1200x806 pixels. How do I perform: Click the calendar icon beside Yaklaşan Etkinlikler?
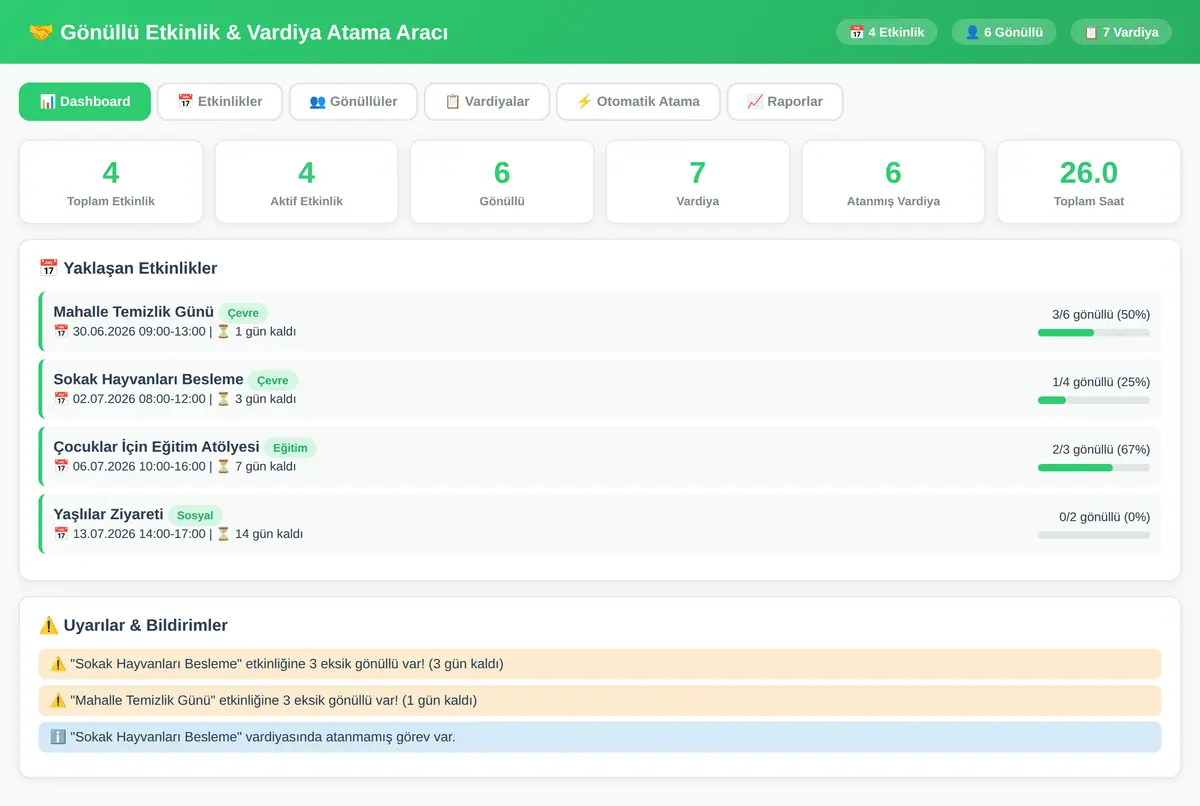click(48, 268)
